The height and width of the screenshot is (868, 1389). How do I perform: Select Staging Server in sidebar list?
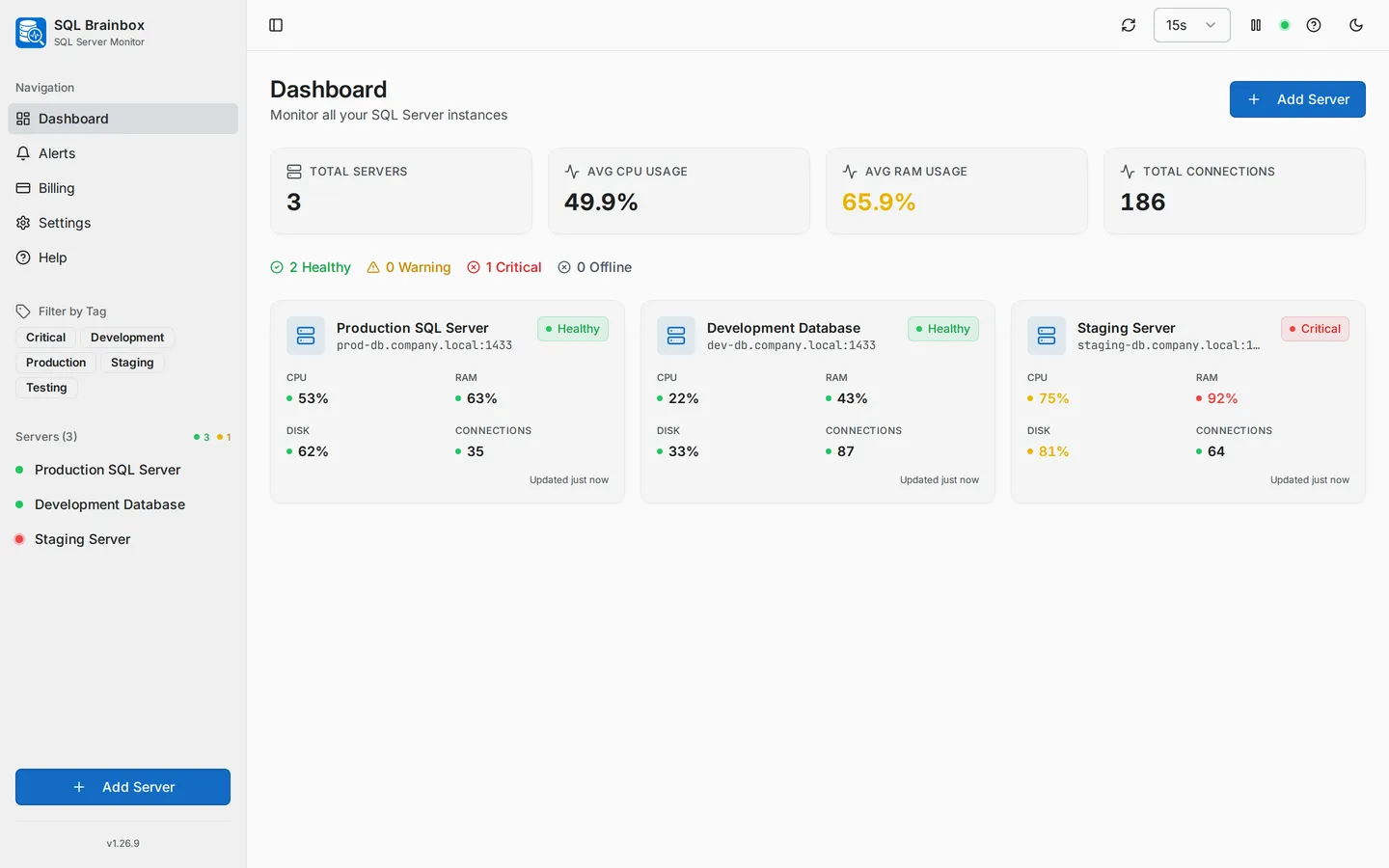pyautogui.click(x=123, y=539)
